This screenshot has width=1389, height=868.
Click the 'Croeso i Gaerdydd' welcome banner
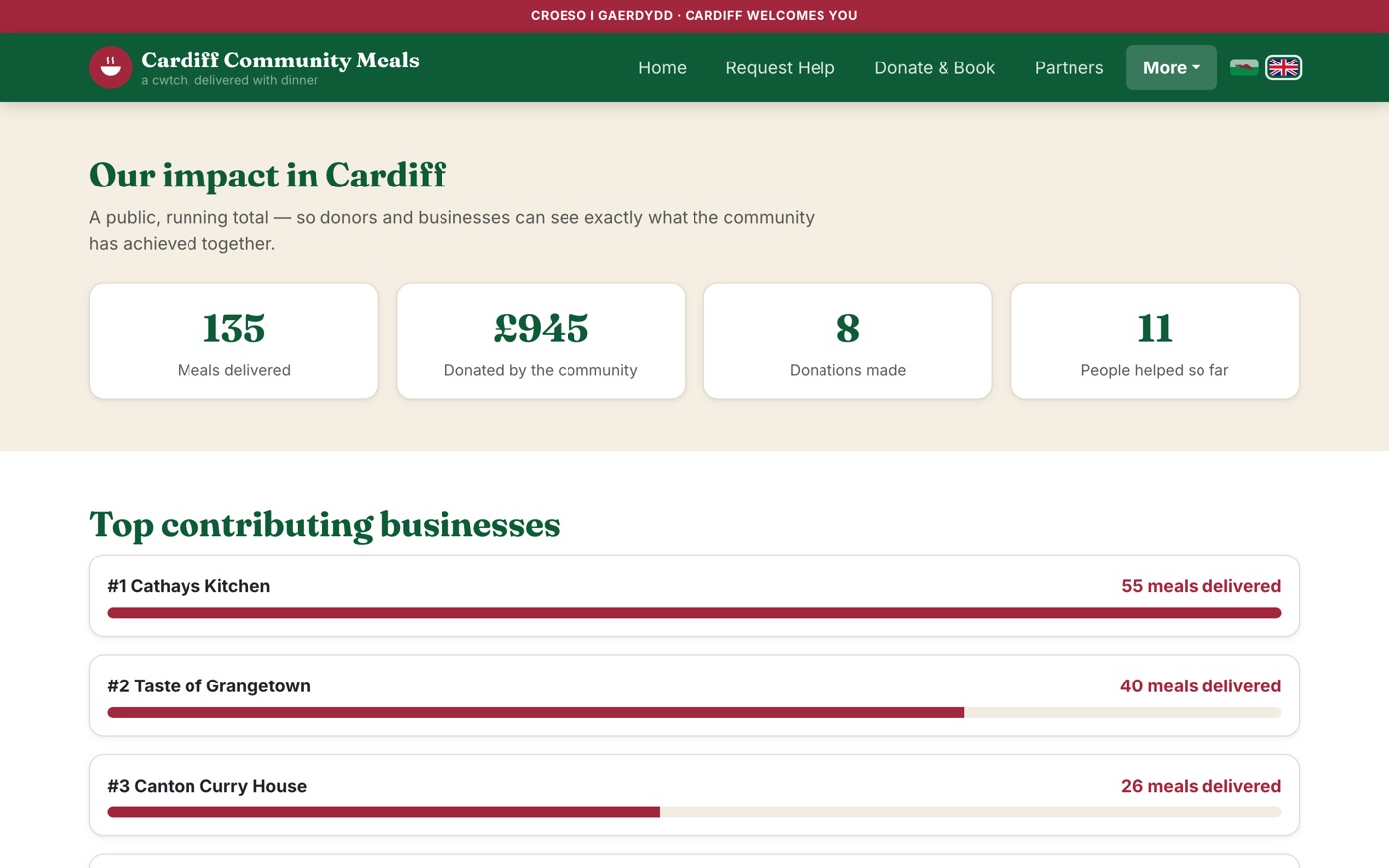[694, 16]
